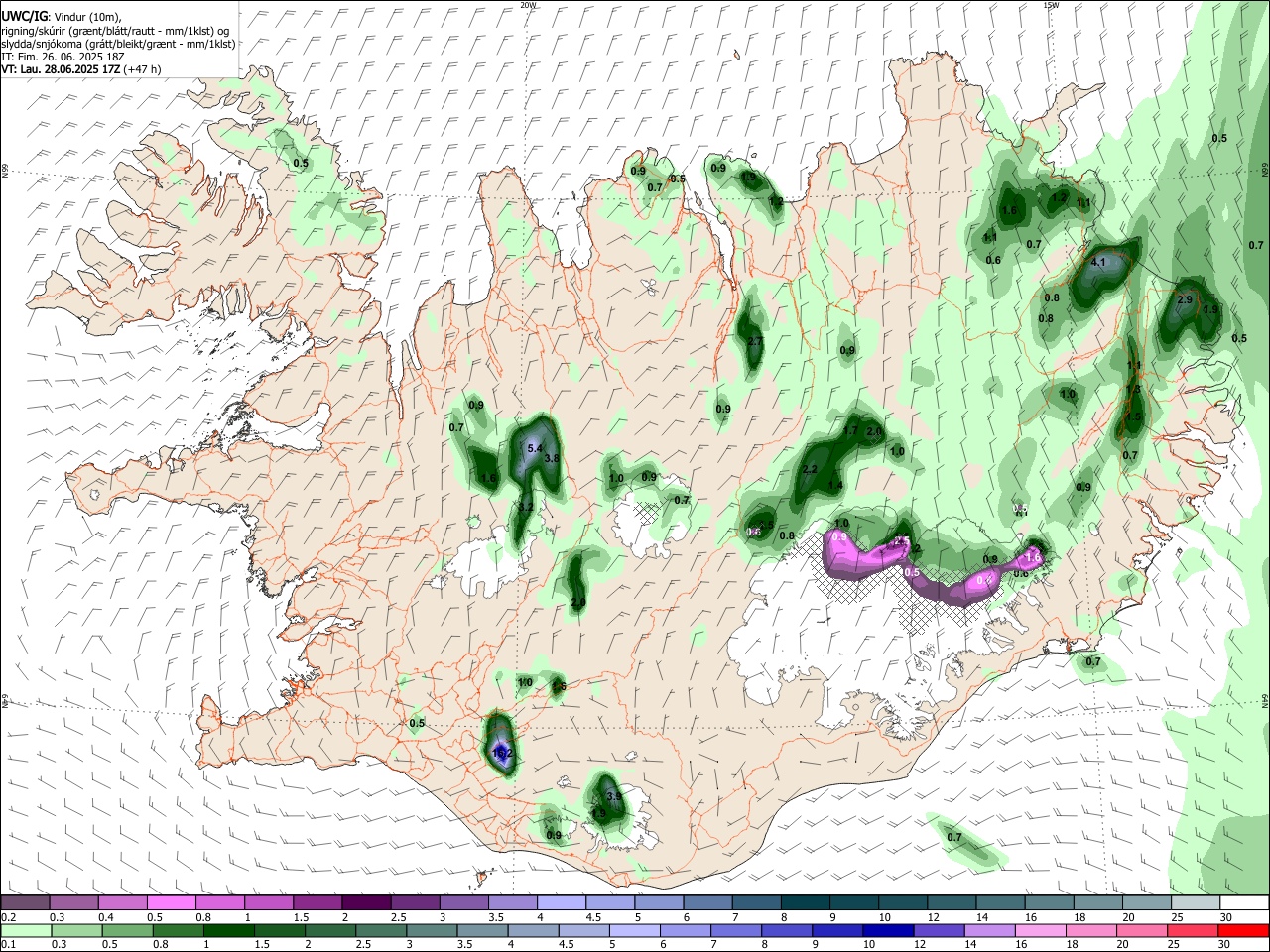
Task: Select the darkest purple swatch labeled 2 in upper legend
Action: 366,902
